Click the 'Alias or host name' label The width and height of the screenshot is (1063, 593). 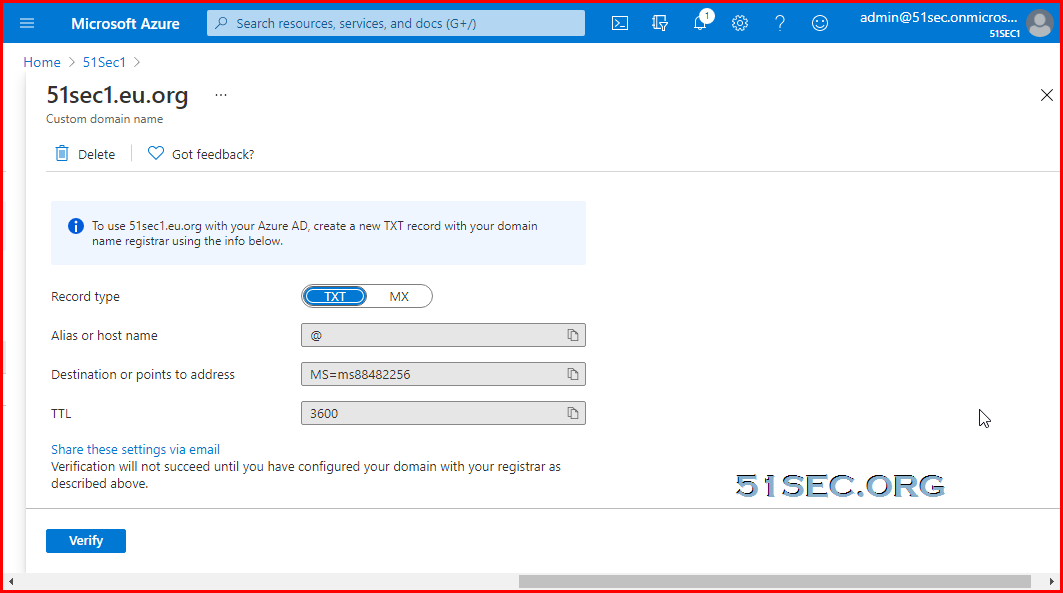(x=104, y=335)
